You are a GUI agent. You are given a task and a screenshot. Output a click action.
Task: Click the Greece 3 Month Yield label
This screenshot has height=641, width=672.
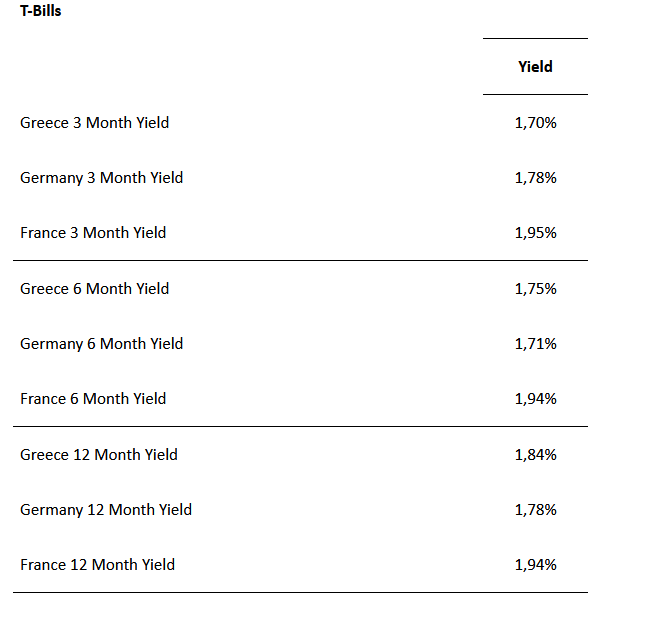point(94,123)
